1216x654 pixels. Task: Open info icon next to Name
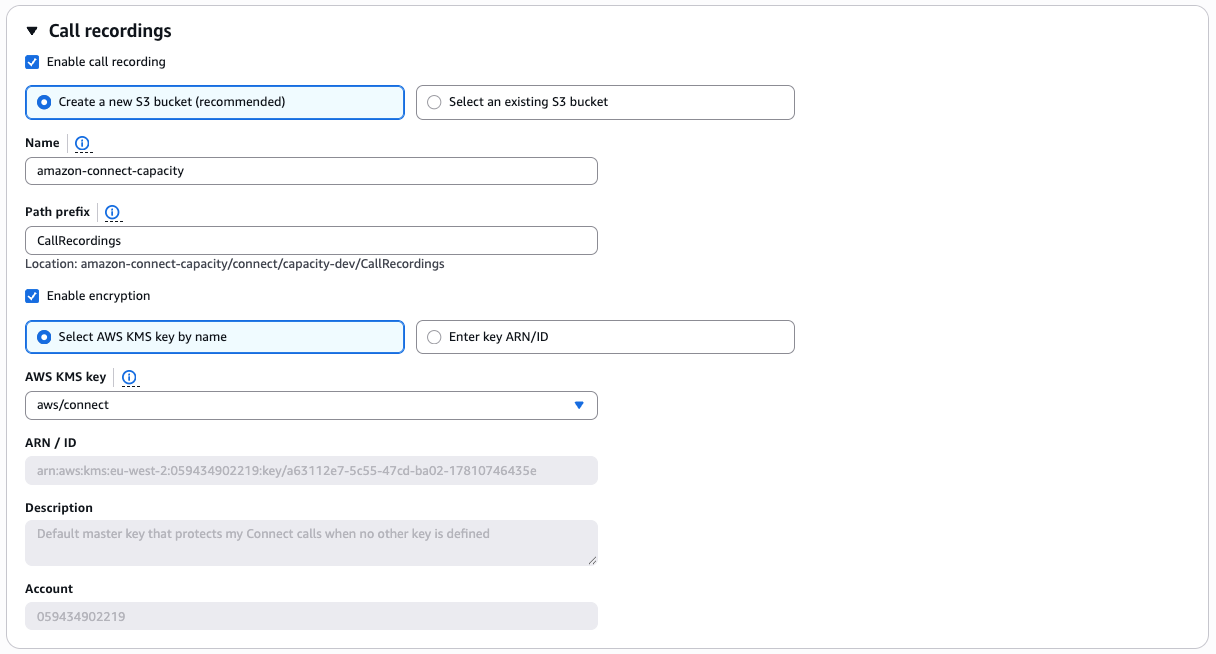coord(83,144)
